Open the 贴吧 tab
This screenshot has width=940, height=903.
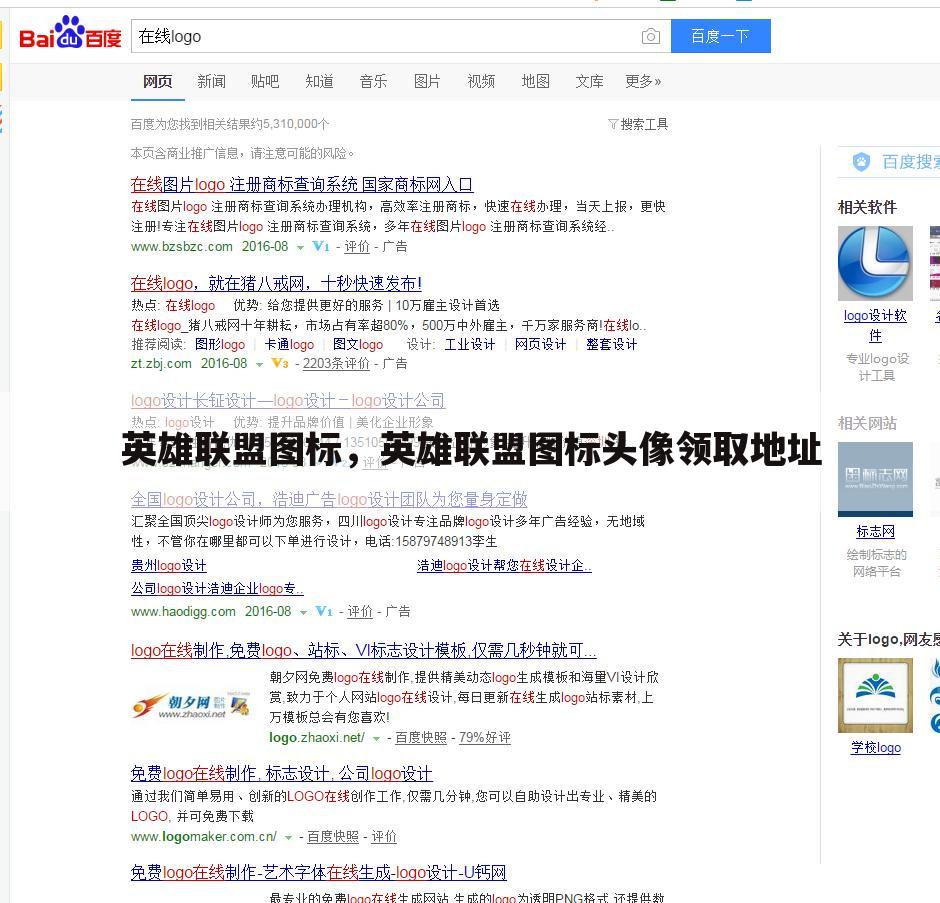point(265,81)
